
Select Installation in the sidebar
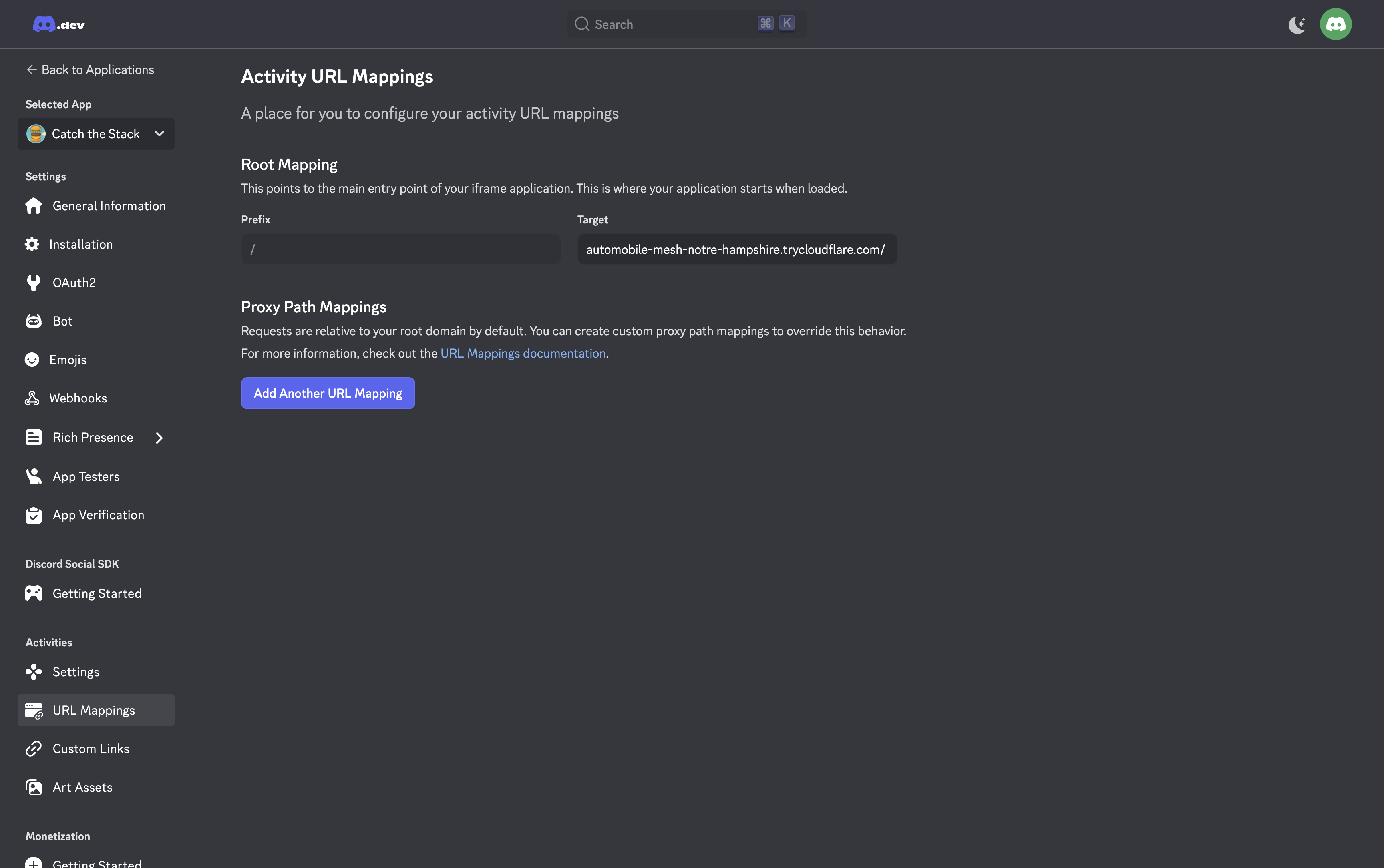pyautogui.click(x=80, y=244)
